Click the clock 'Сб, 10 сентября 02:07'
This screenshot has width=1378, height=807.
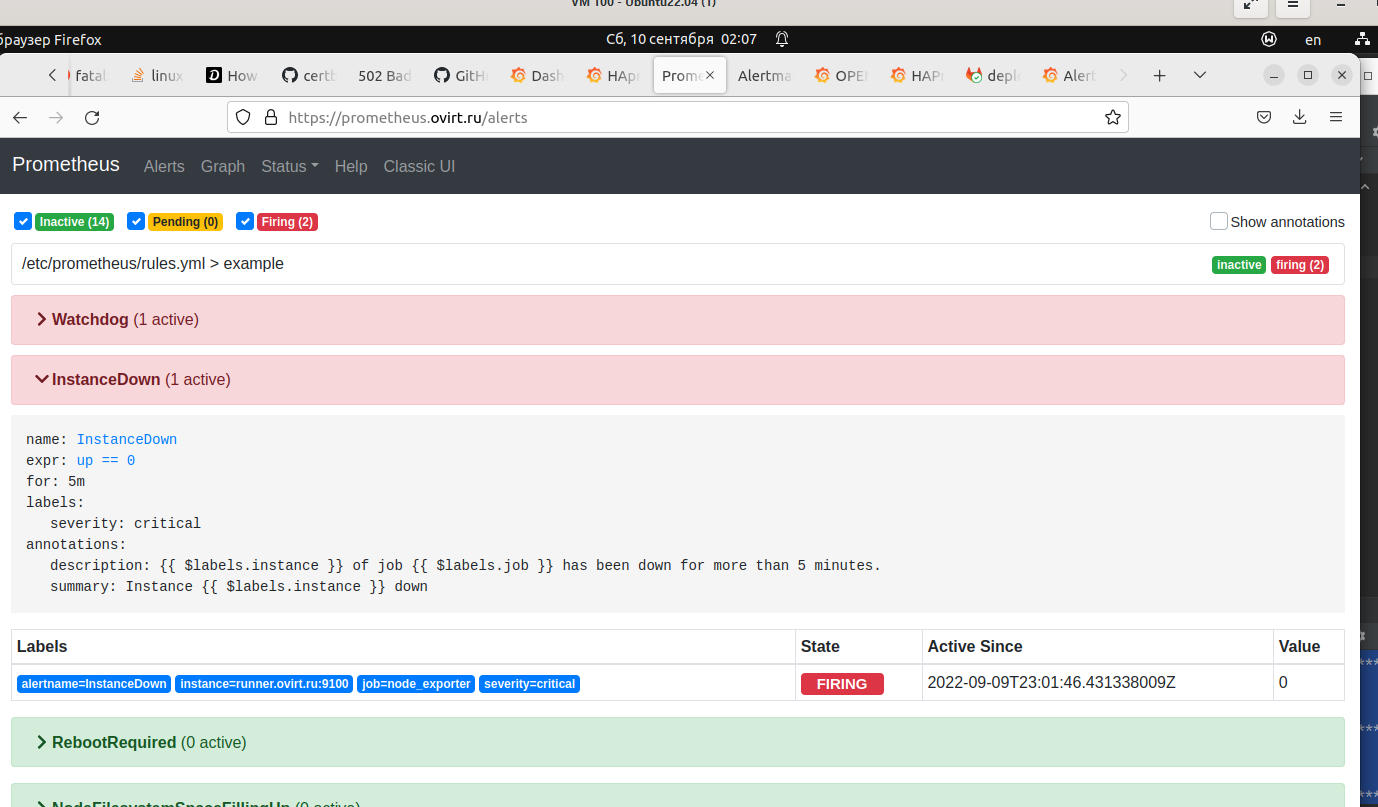[x=682, y=39]
